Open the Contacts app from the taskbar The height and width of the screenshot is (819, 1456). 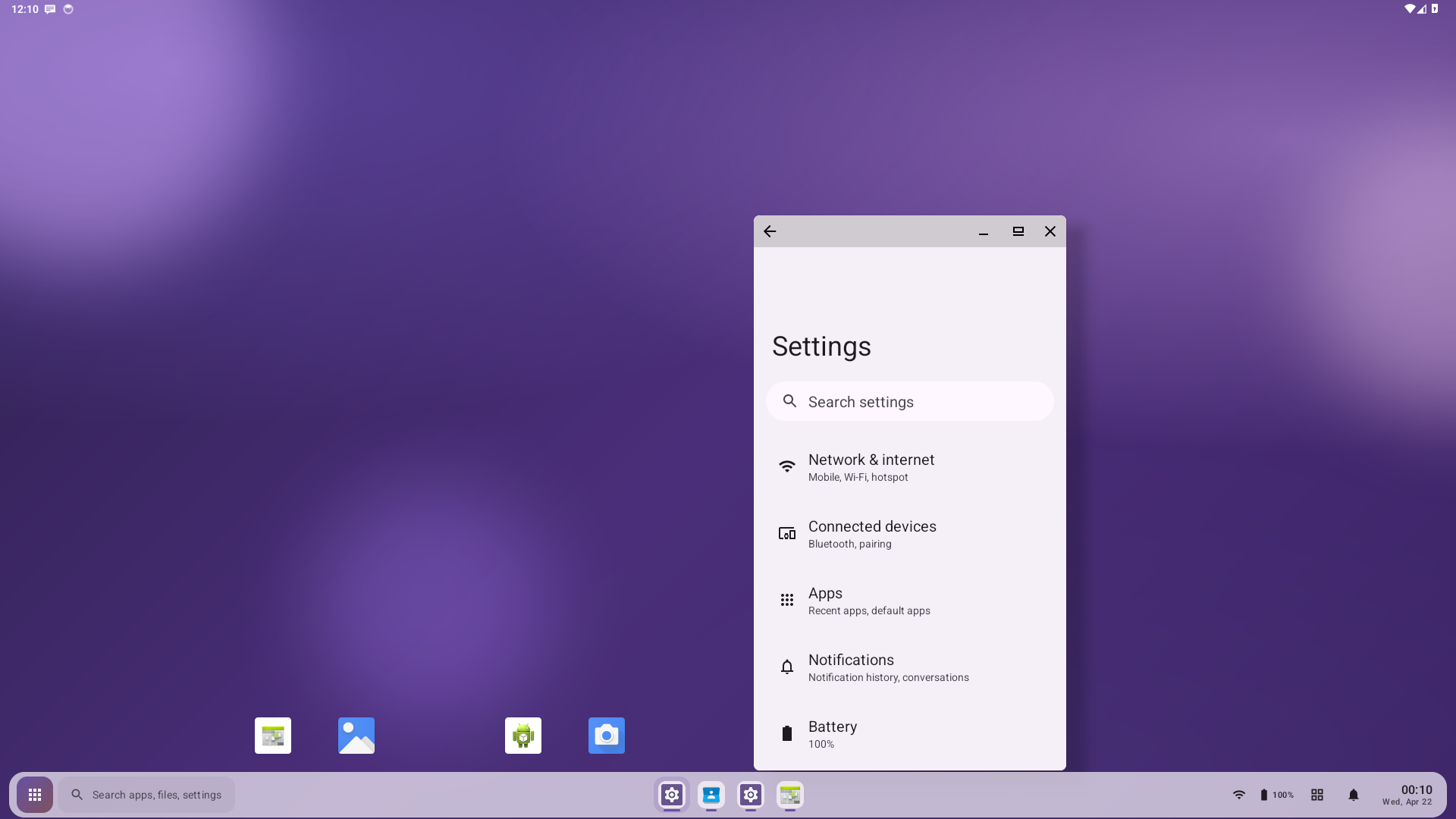(711, 795)
